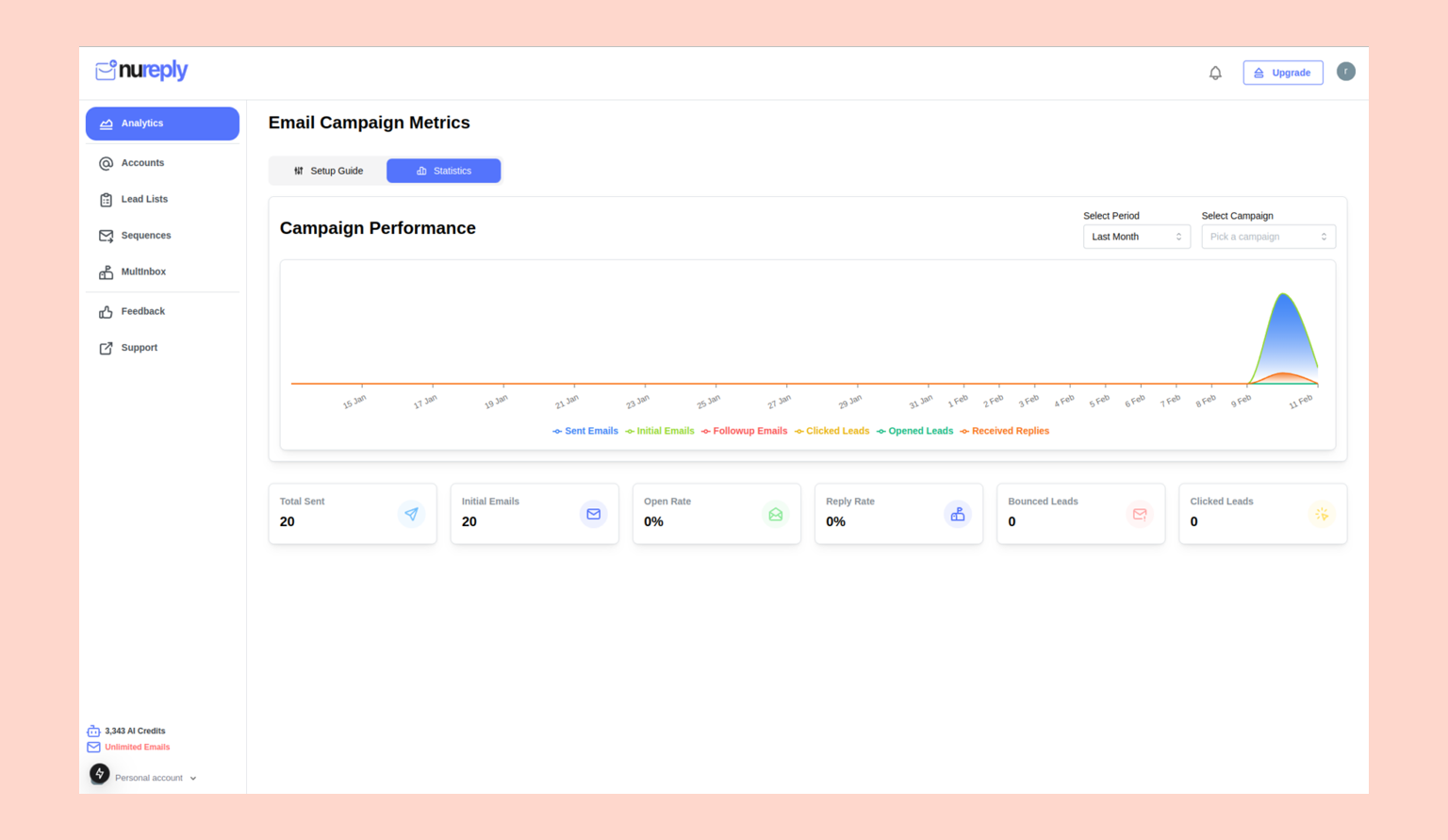This screenshot has width=1448, height=840.
Task: Select the Analytics sidebar icon
Action: click(106, 123)
